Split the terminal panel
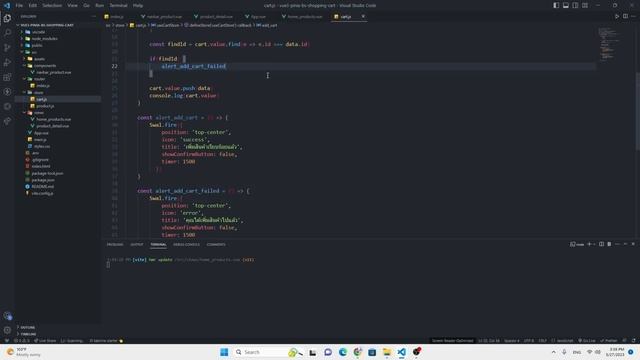 pyautogui.click(x=601, y=244)
